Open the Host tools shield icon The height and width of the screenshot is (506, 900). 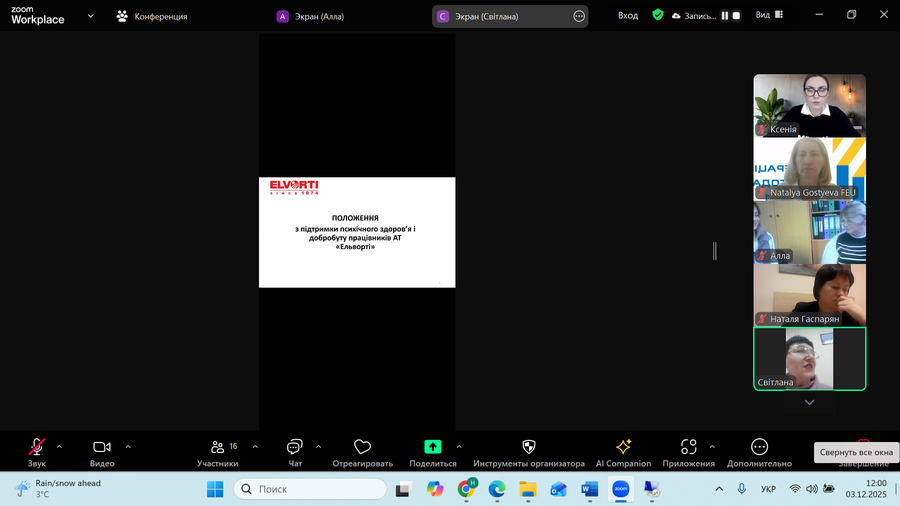pyautogui.click(x=529, y=446)
